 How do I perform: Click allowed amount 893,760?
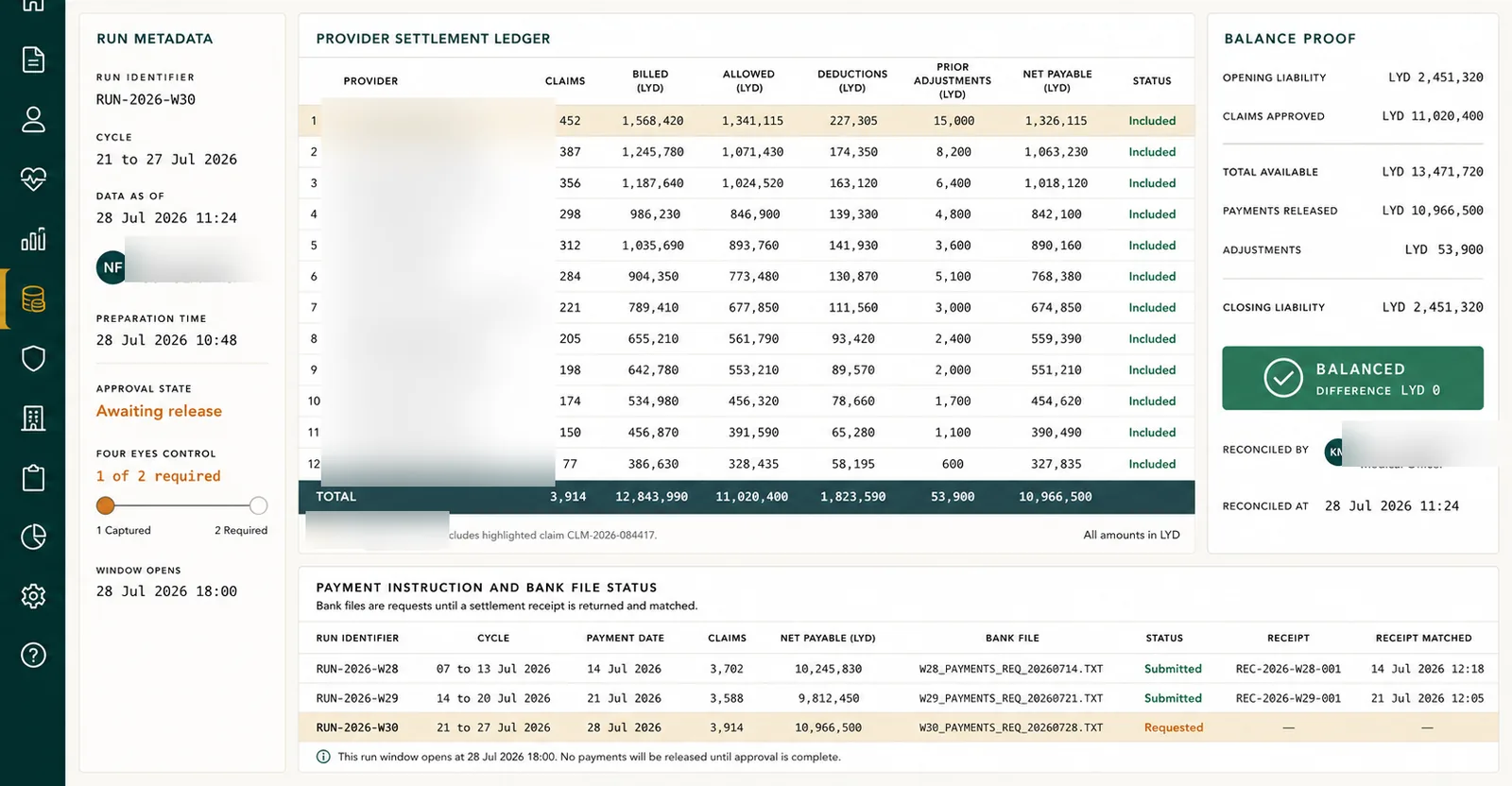(x=754, y=246)
